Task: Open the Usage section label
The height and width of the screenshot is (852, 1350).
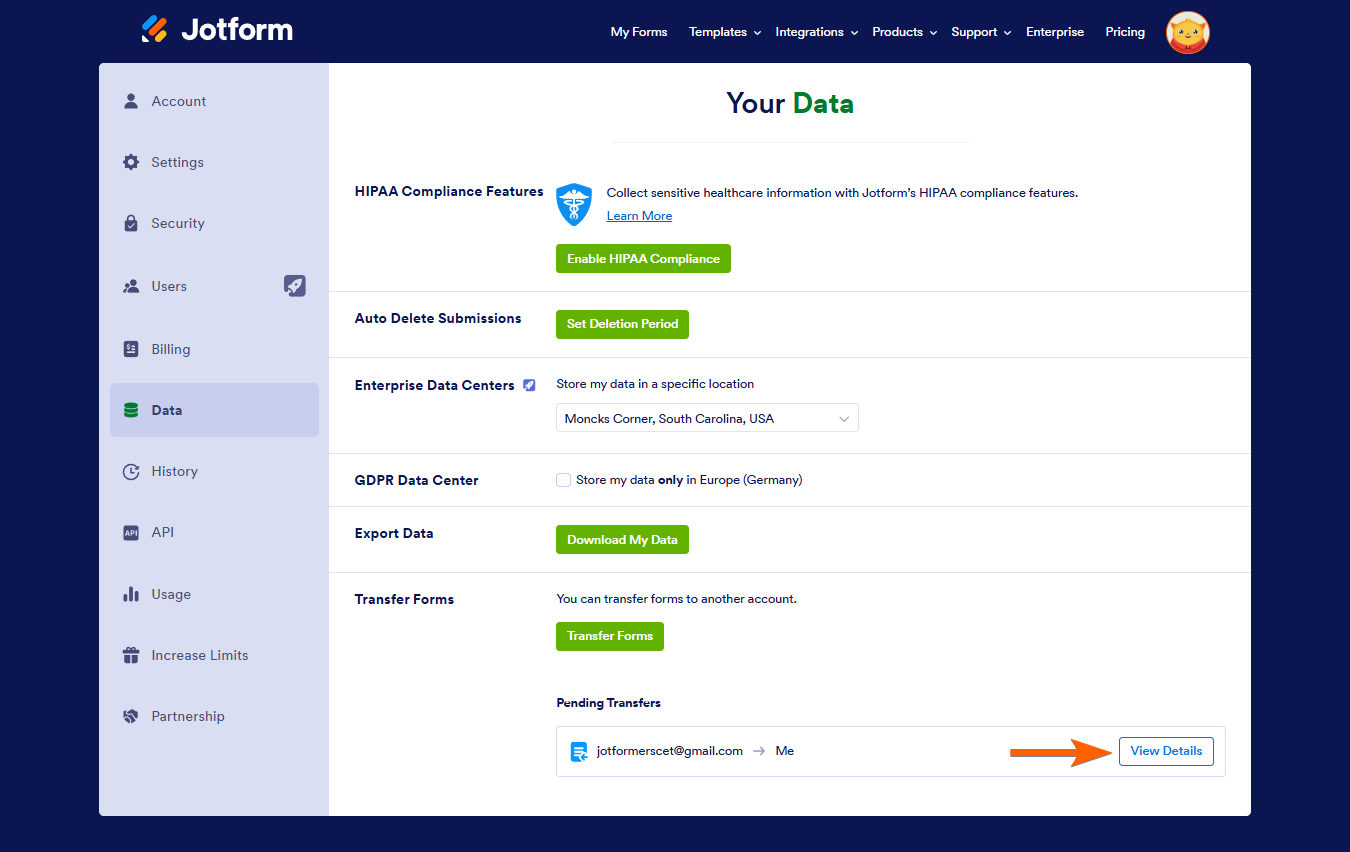Action: click(171, 594)
